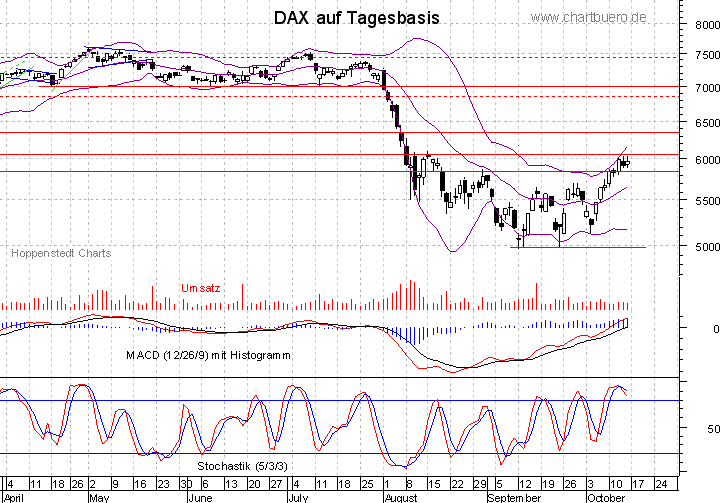The image size is (723, 503).
Task: Select the June month label
Action: 200,498
